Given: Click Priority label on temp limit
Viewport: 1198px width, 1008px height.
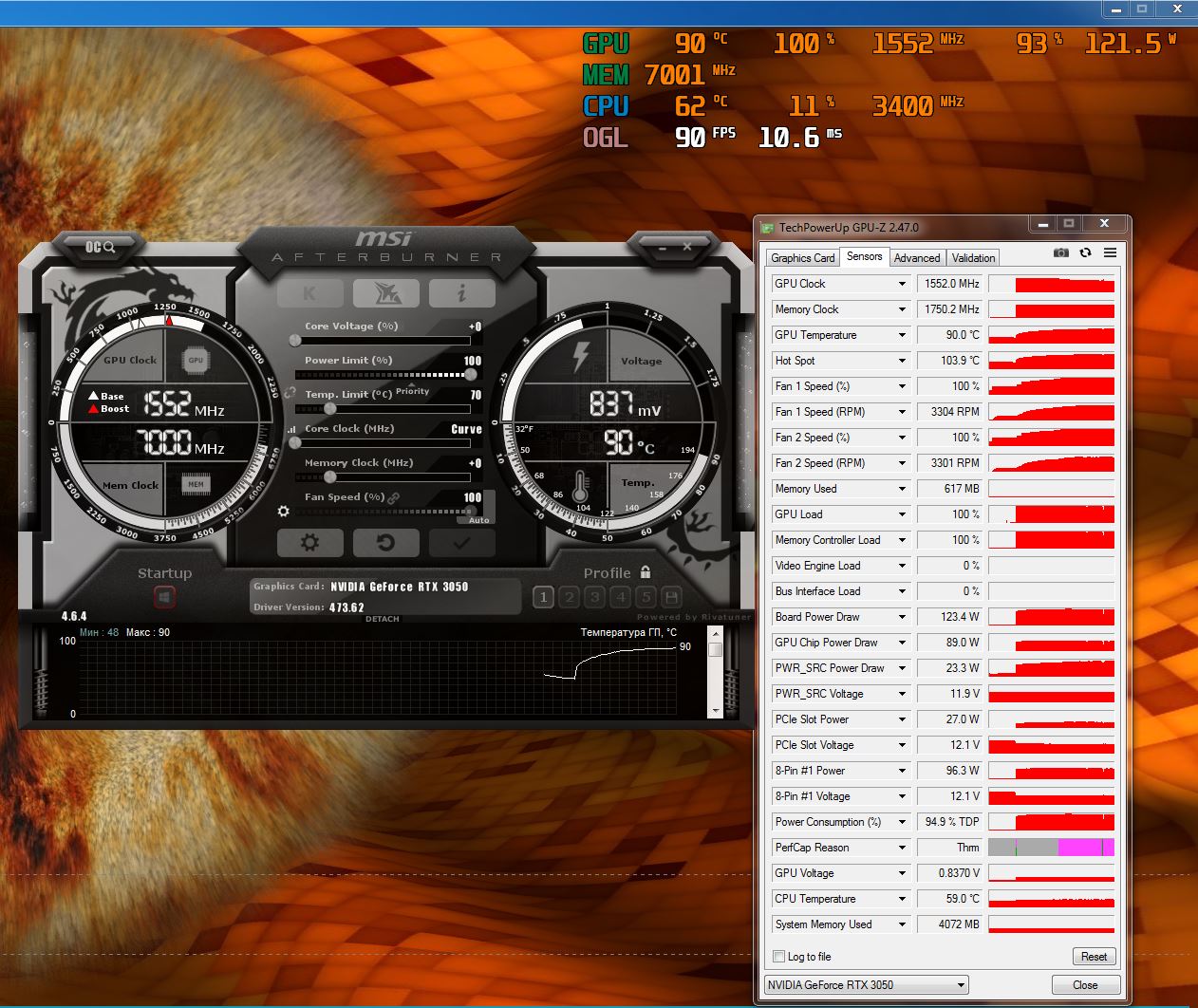Looking at the screenshot, I should click(x=413, y=391).
